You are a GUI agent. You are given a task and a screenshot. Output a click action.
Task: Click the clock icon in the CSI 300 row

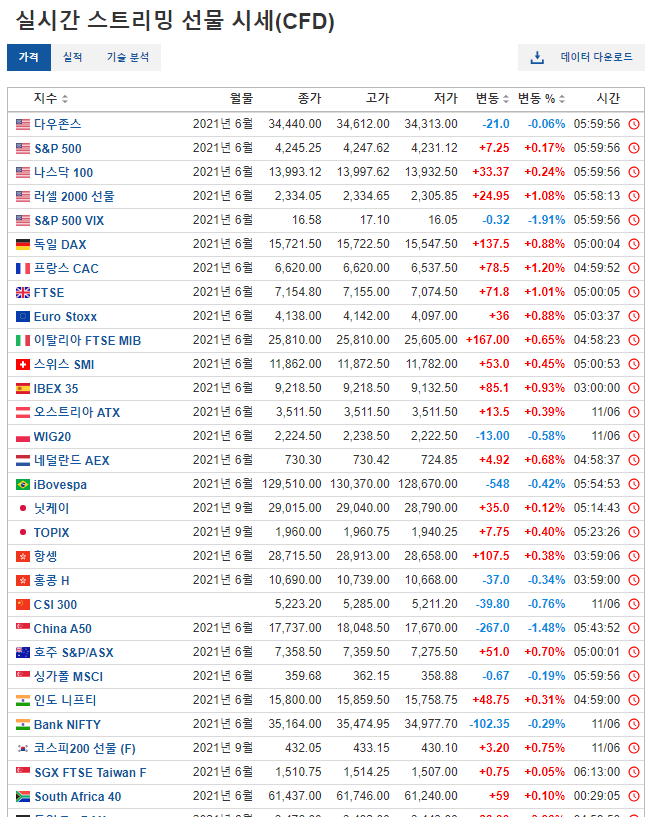tap(634, 604)
